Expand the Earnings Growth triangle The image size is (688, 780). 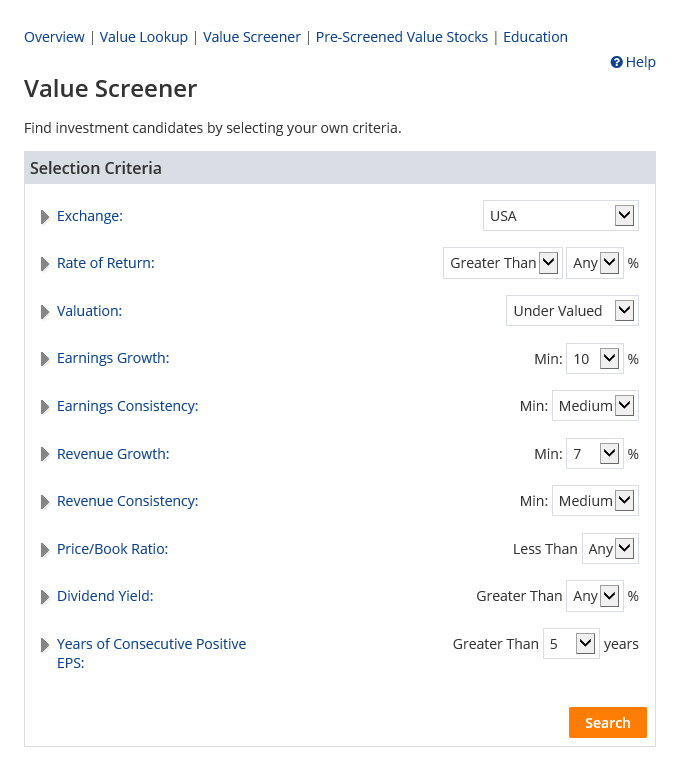click(x=45, y=359)
